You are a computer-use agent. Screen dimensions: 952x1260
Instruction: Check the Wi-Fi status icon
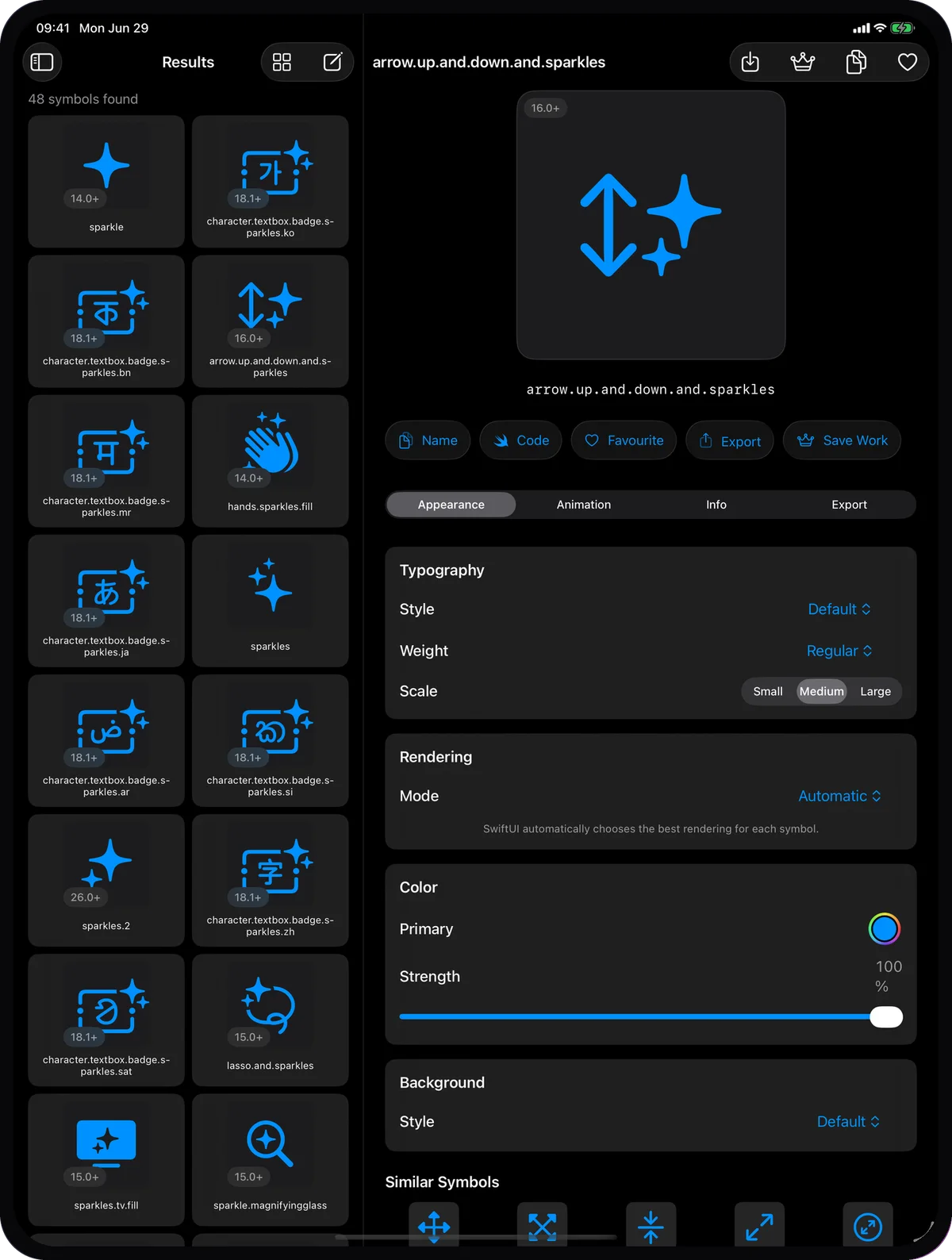880,28
